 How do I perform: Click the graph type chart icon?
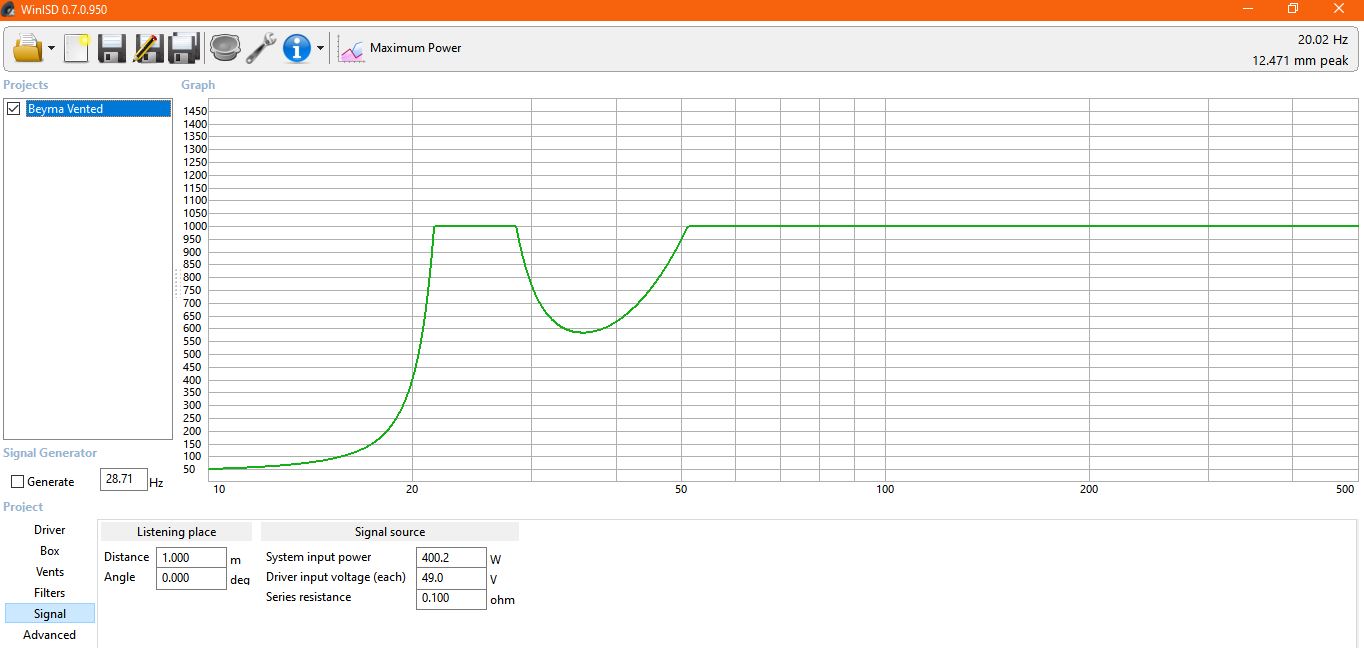click(351, 48)
